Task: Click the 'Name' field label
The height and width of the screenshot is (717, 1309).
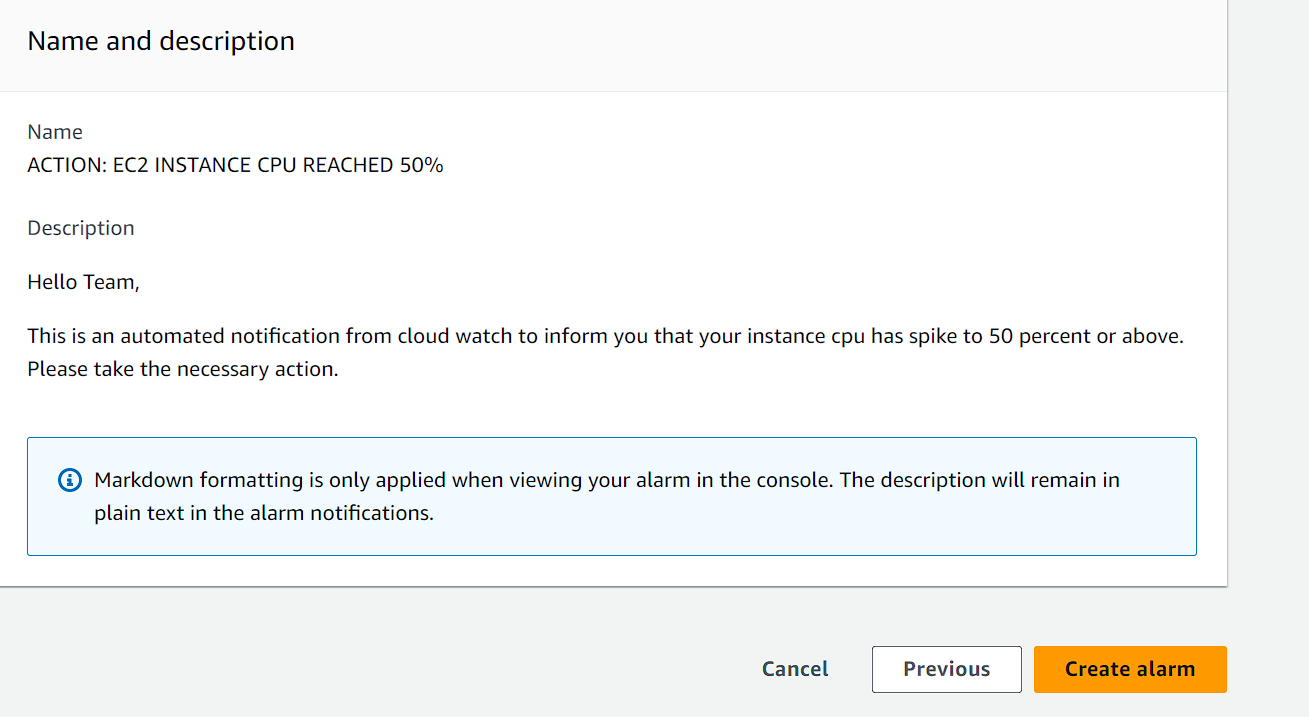Action: point(55,132)
